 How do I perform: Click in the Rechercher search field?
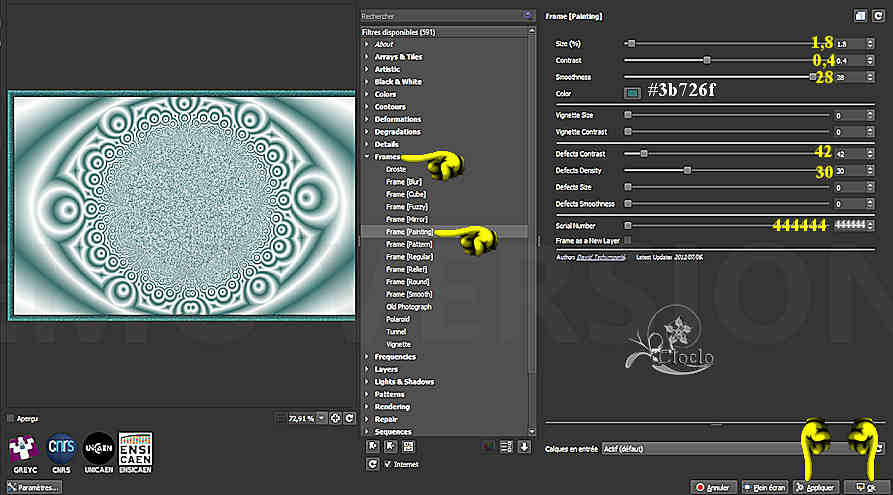pyautogui.click(x=440, y=16)
